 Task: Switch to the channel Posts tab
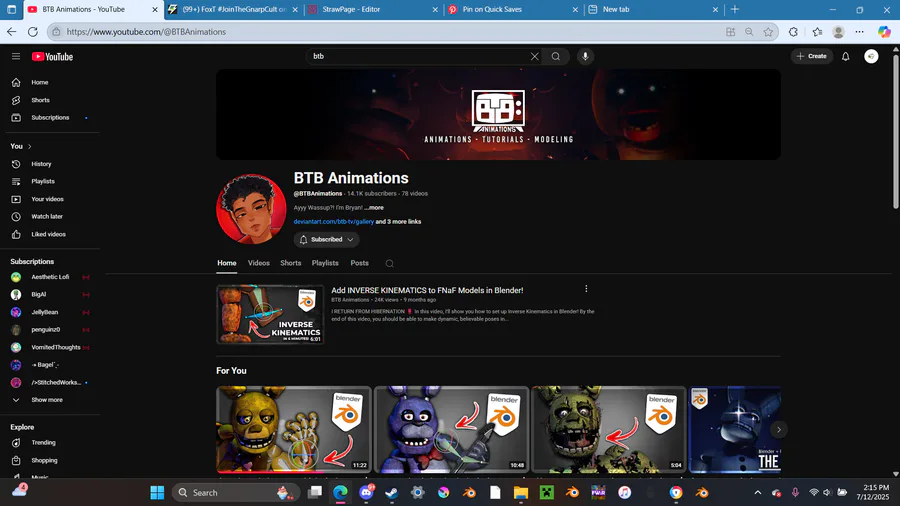359,263
